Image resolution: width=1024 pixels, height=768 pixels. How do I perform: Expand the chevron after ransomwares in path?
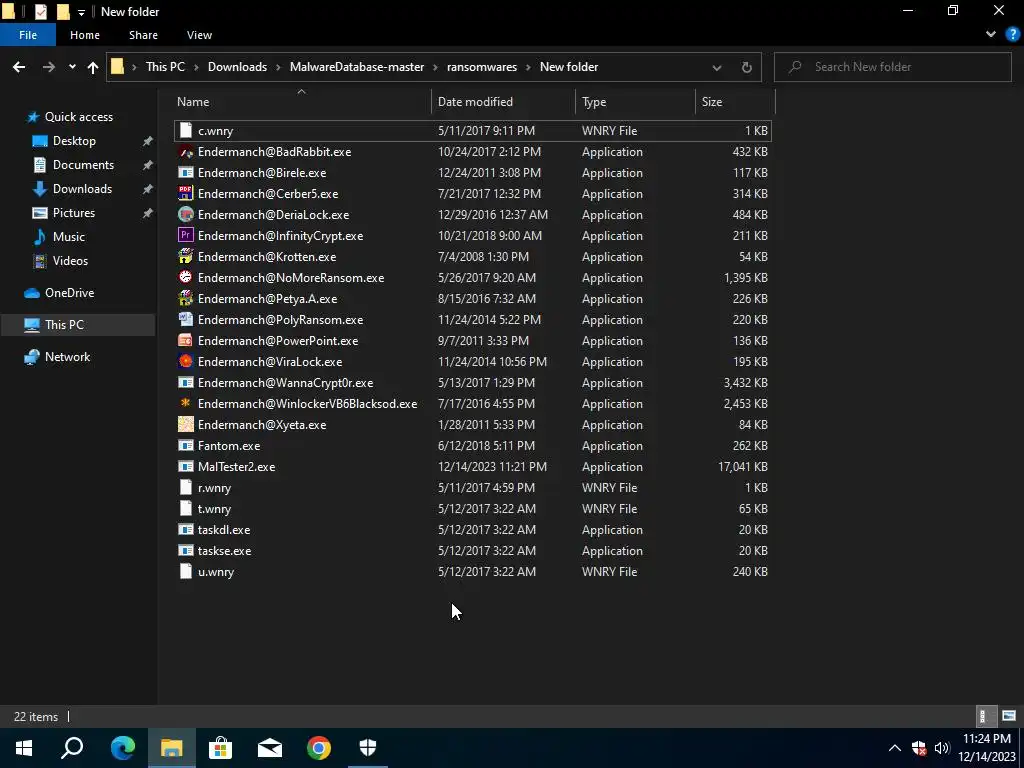[x=528, y=67]
